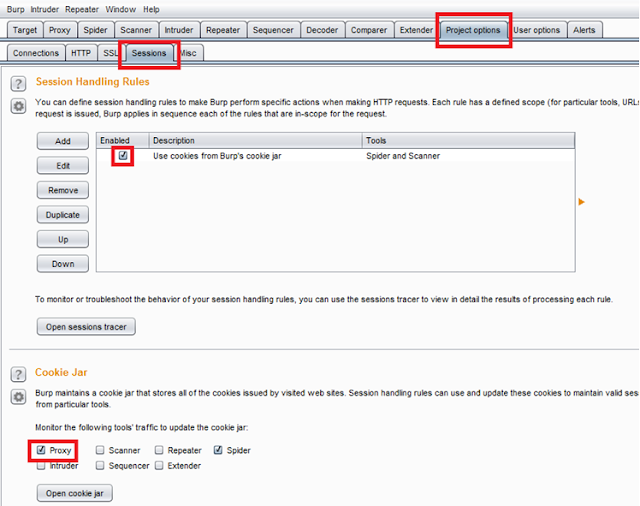Viewport: 640px width, 506px height.
Task: Move rule Up in the list
Action: [x=63, y=239]
